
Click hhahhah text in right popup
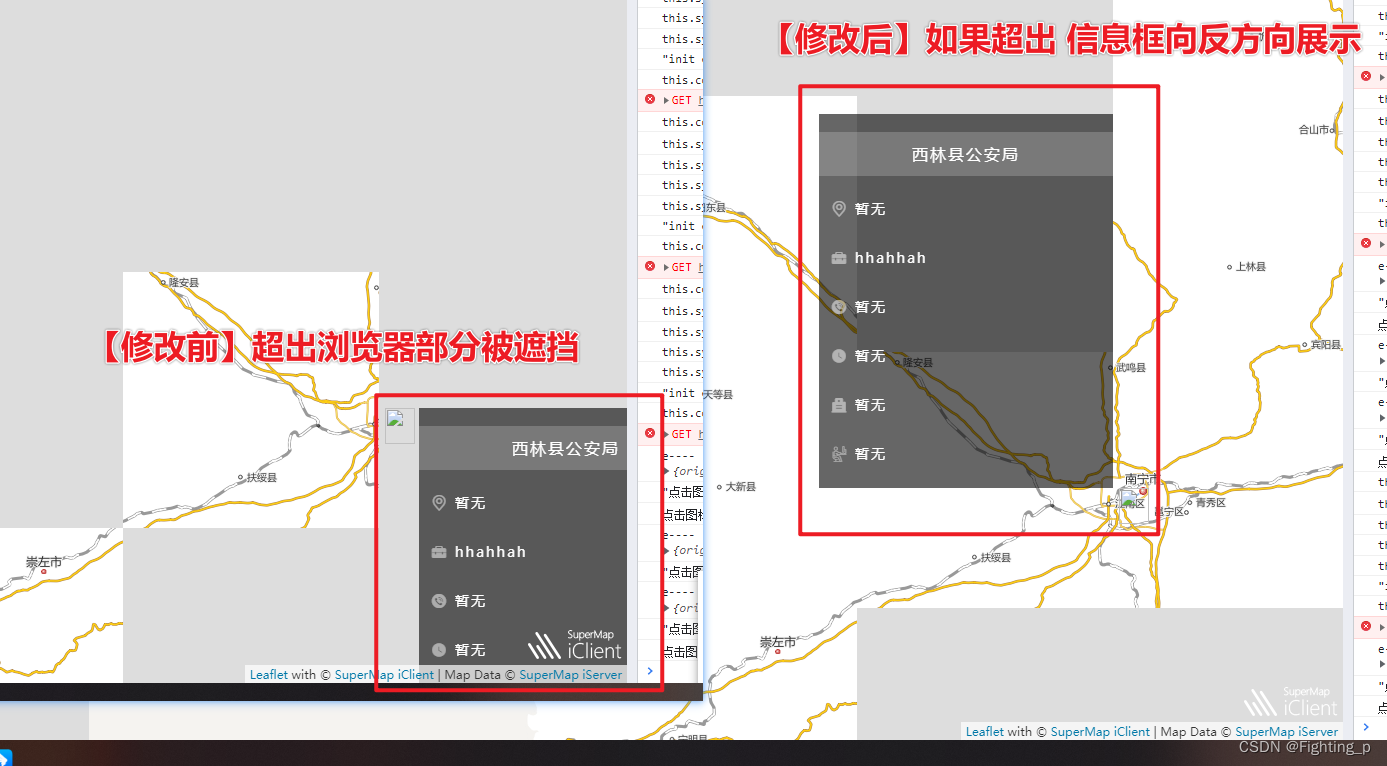pos(890,258)
